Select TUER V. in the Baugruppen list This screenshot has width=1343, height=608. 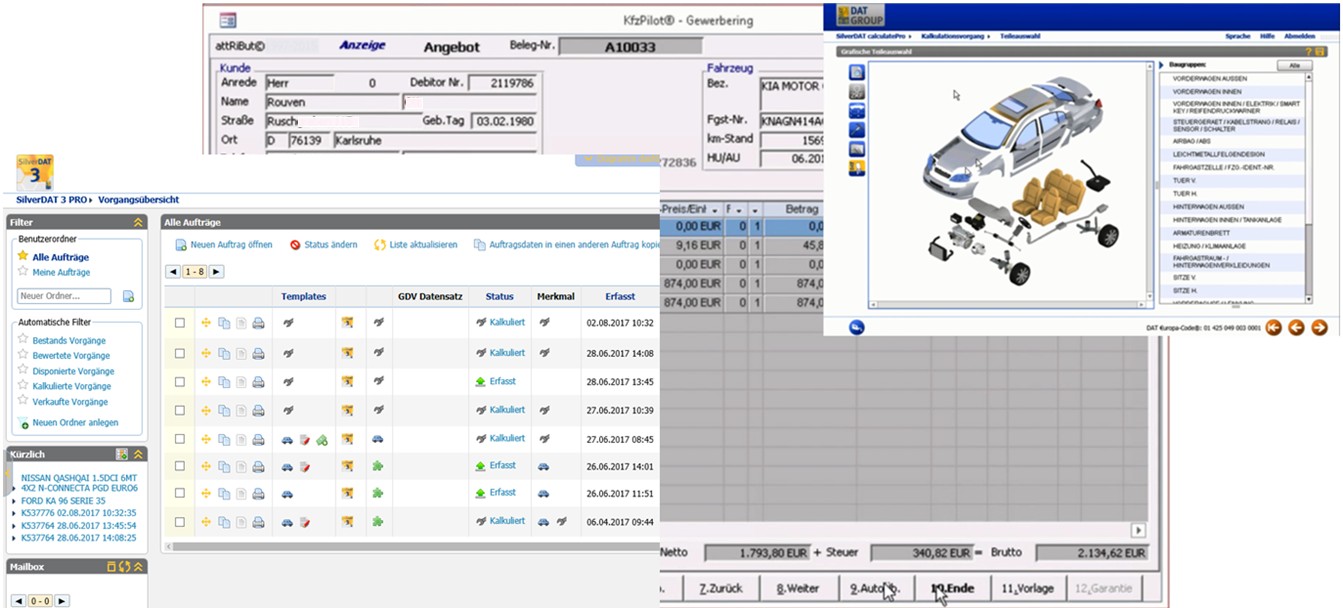pos(1185,180)
